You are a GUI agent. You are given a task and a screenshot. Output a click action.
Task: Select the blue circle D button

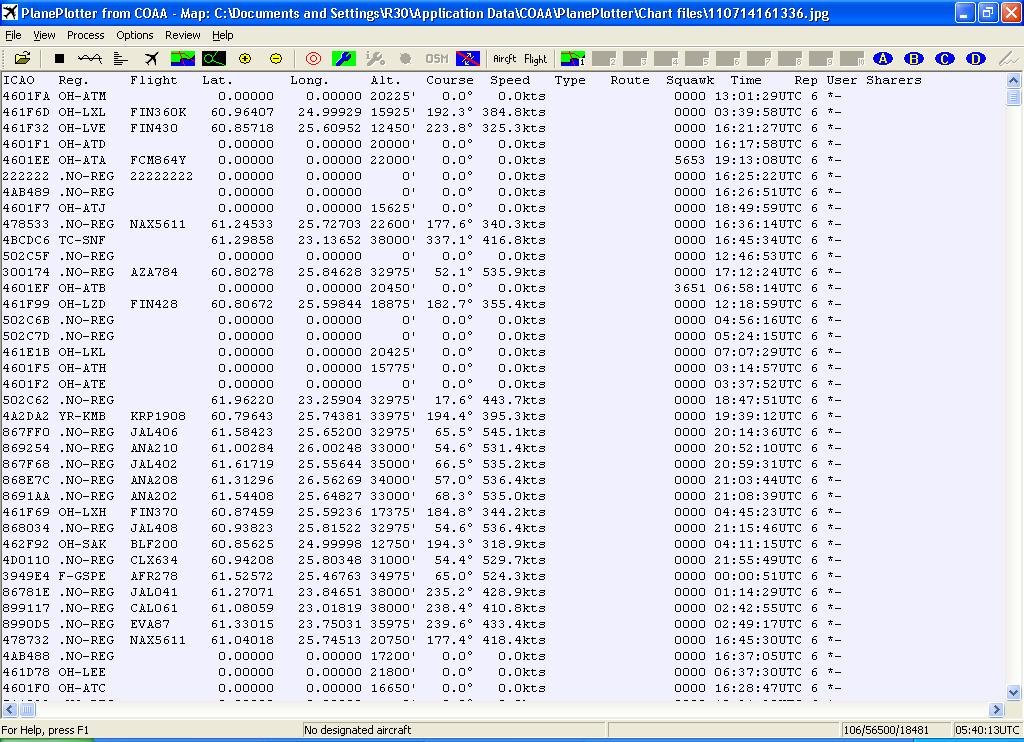[976, 59]
